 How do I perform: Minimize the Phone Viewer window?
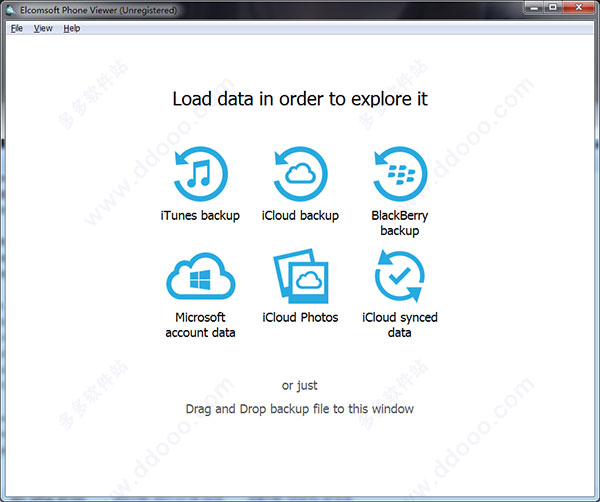click(x=534, y=7)
